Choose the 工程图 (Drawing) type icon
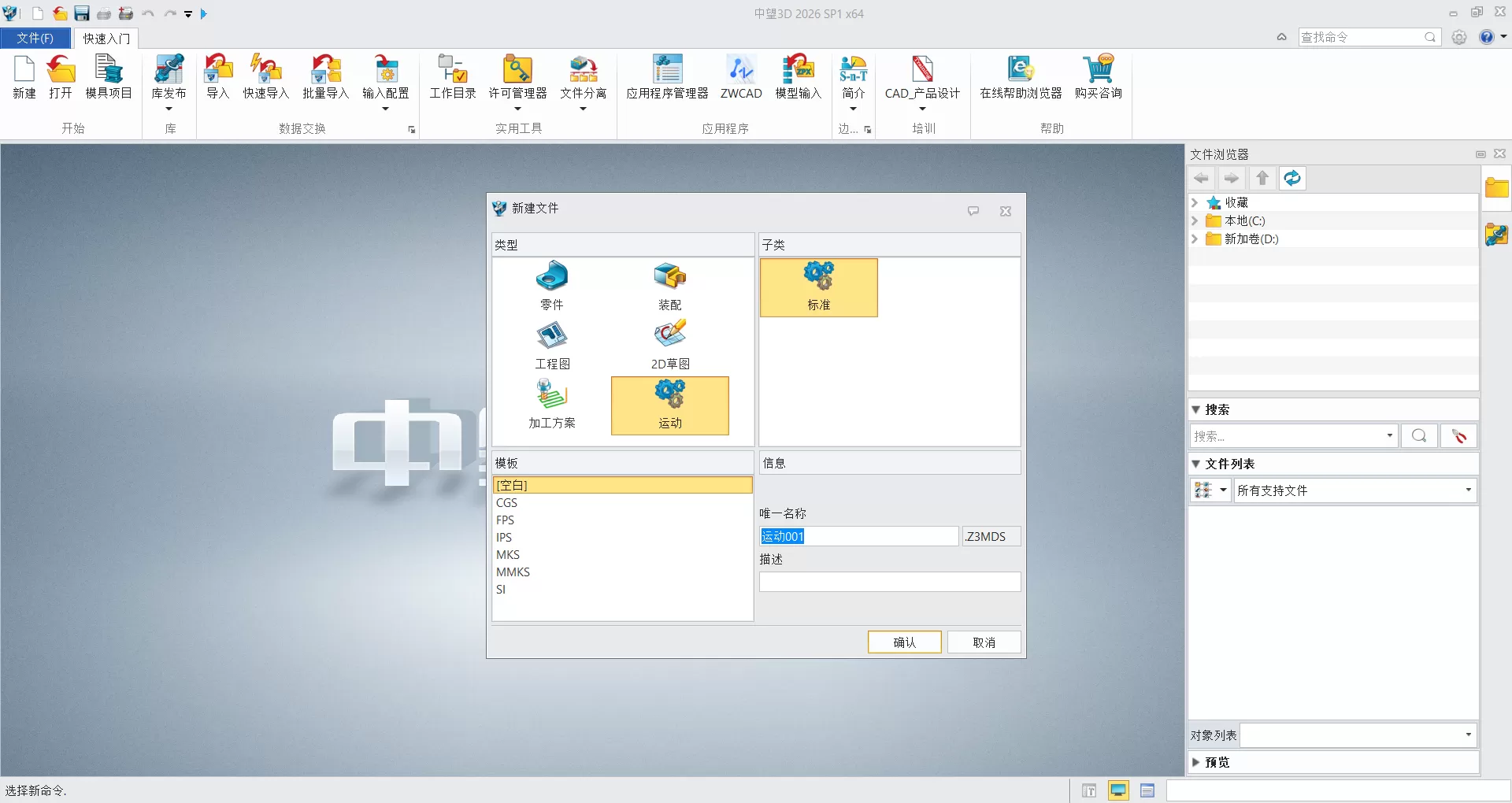 pyautogui.click(x=551, y=337)
